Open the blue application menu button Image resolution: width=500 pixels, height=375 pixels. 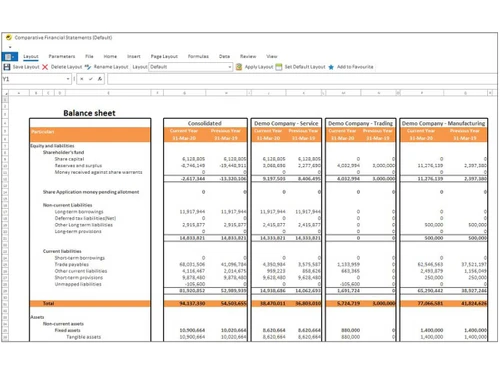[10, 57]
